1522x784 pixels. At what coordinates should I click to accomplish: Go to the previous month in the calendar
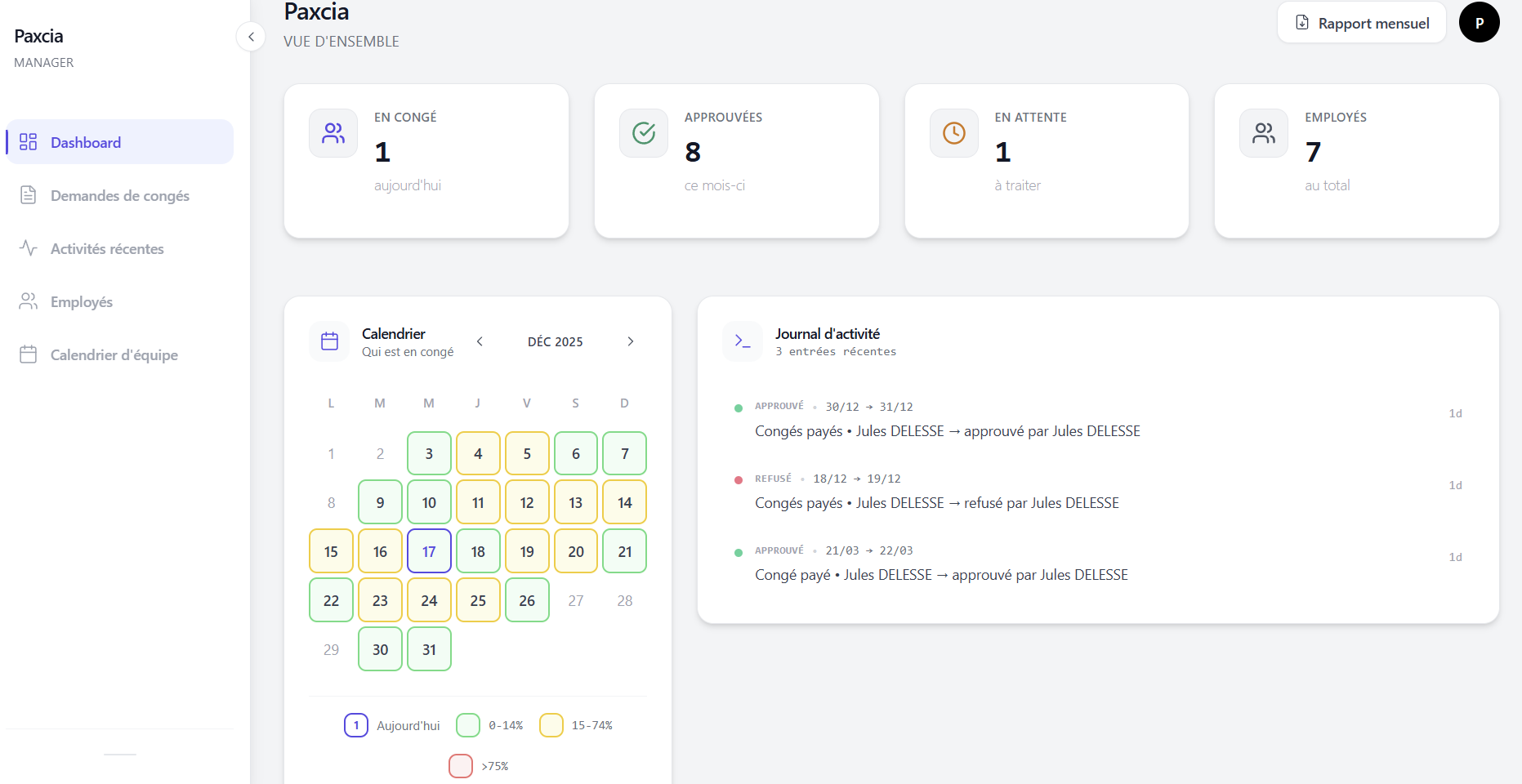click(x=480, y=341)
